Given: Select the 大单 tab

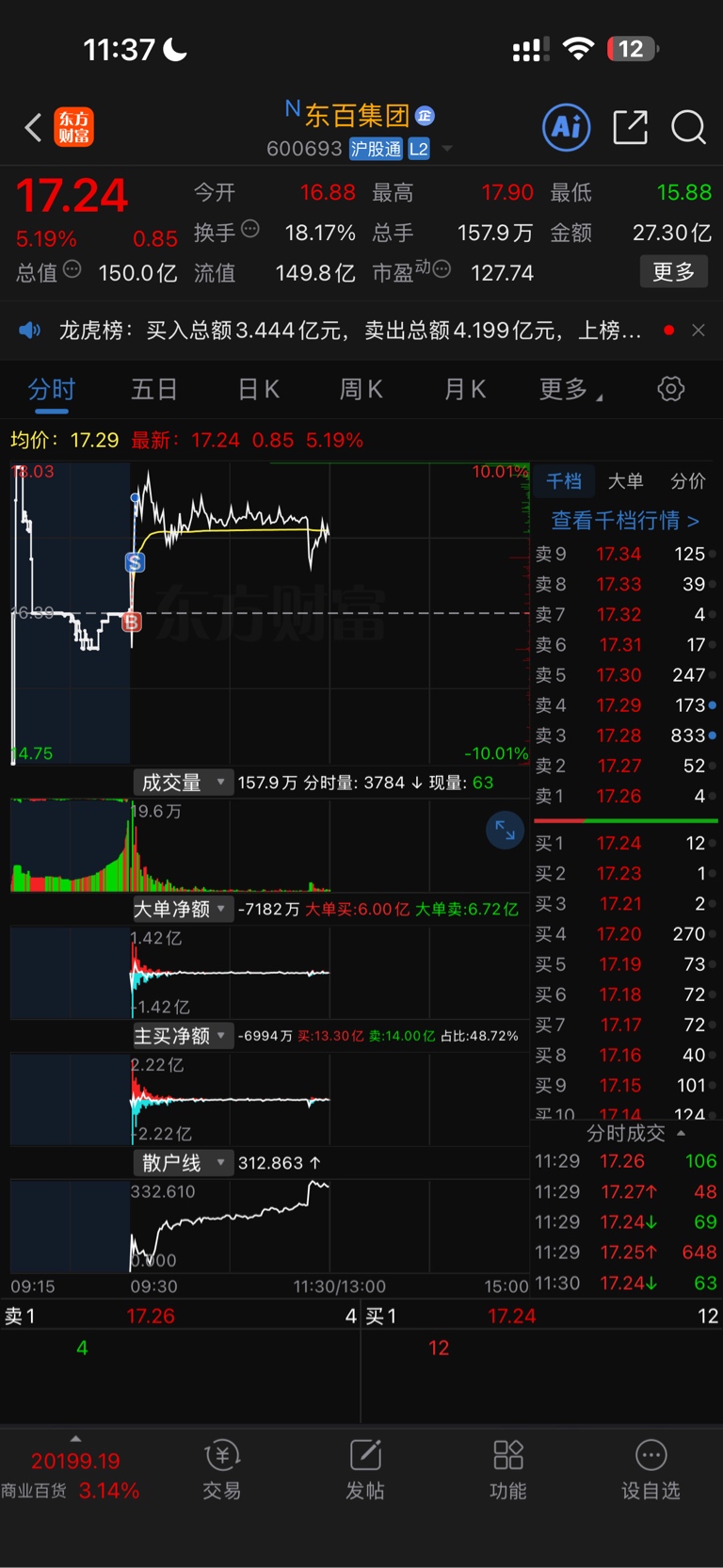Looking at the screenshot, I should tap(625, 481).
